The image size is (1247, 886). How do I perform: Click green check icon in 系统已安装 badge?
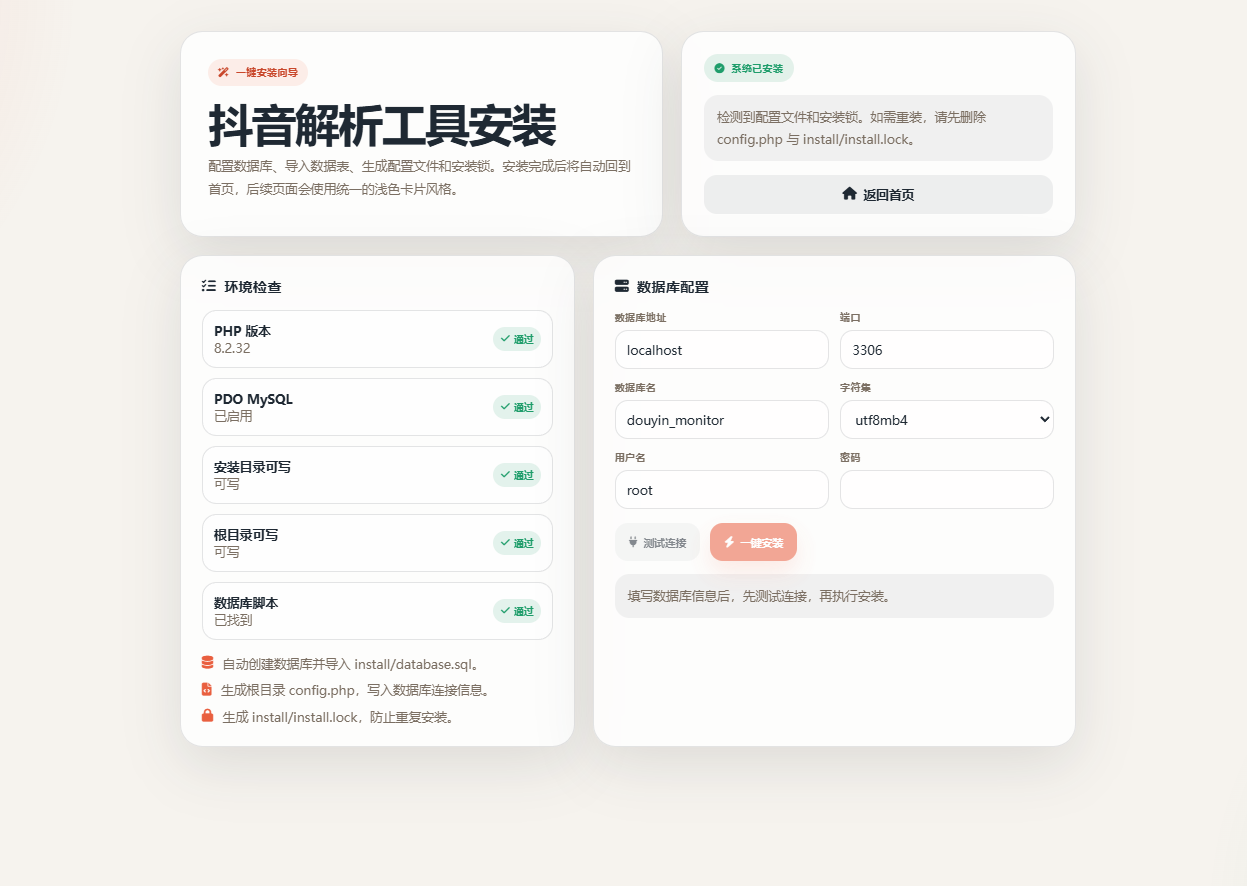pyautogui.click(x=719, y=68)
